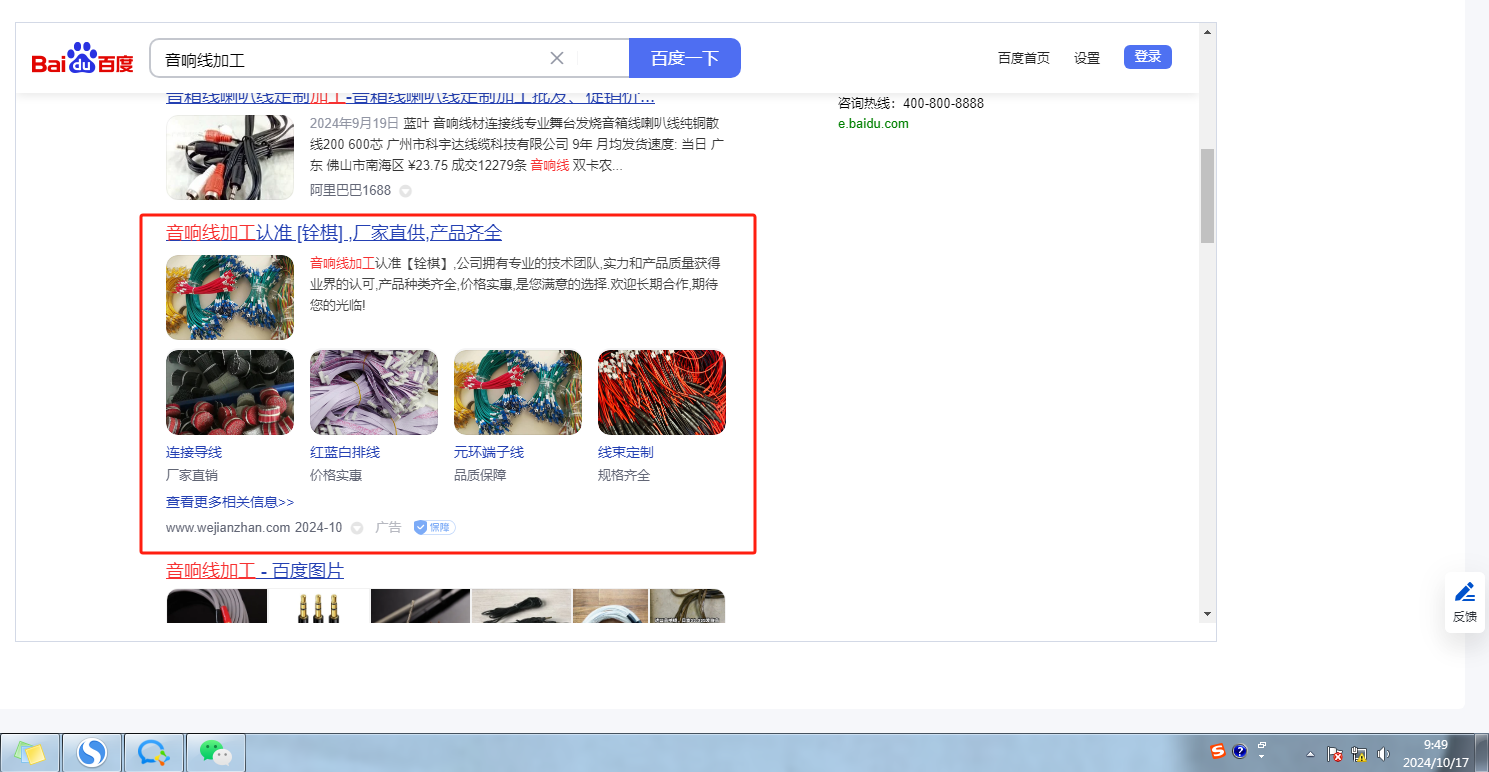Open the WeChat taskbar icon
This screenshot has width=1489, height=772.
point(215,752)
